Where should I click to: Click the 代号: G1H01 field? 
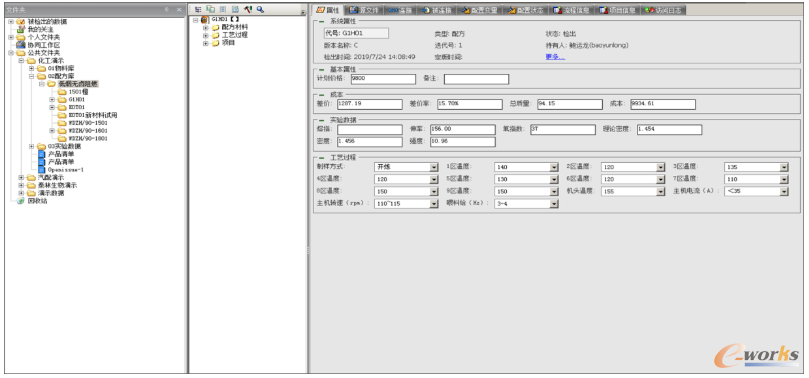(356, 34)
